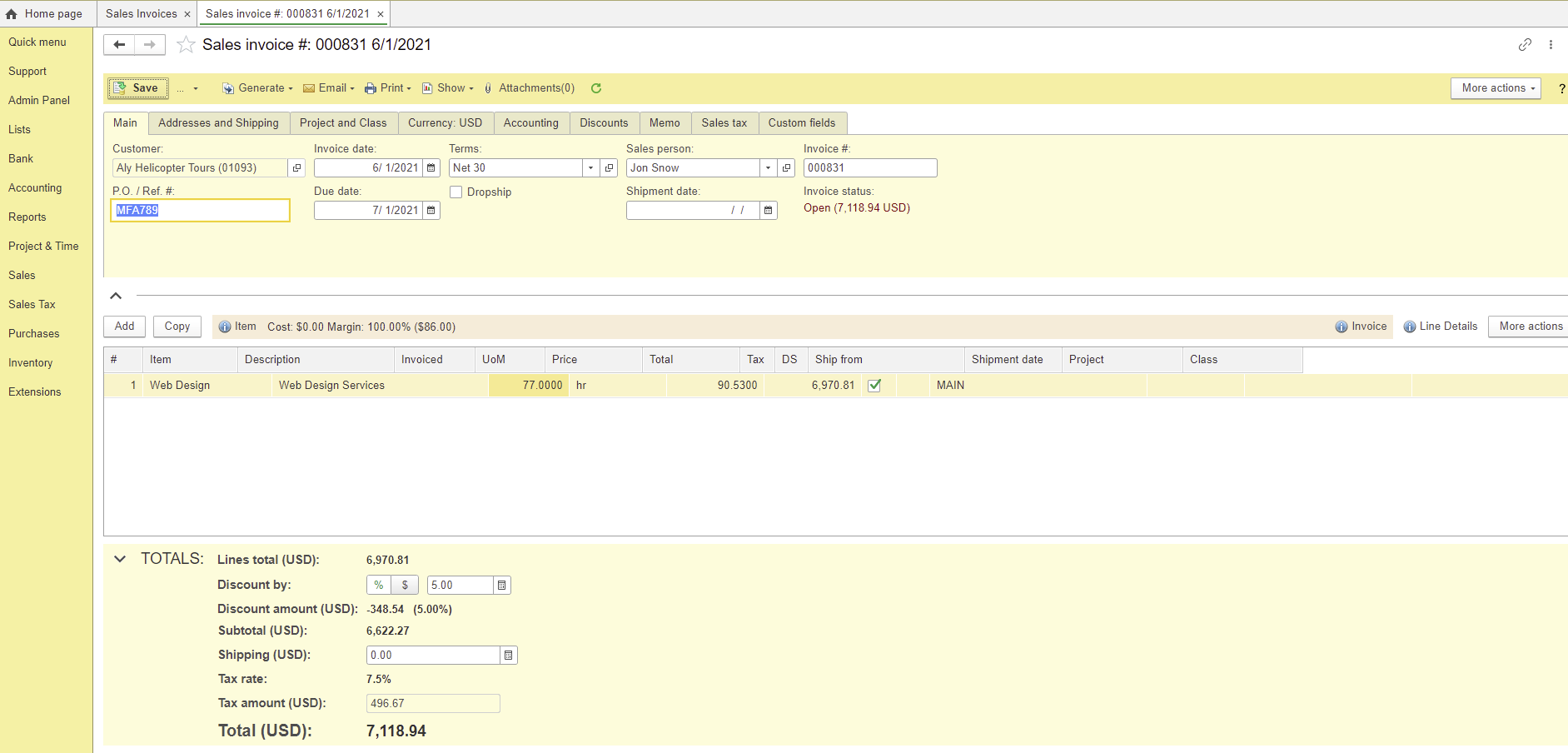Switch to the Discounts tab
The image size is (1568, 753).
[605, 123]
